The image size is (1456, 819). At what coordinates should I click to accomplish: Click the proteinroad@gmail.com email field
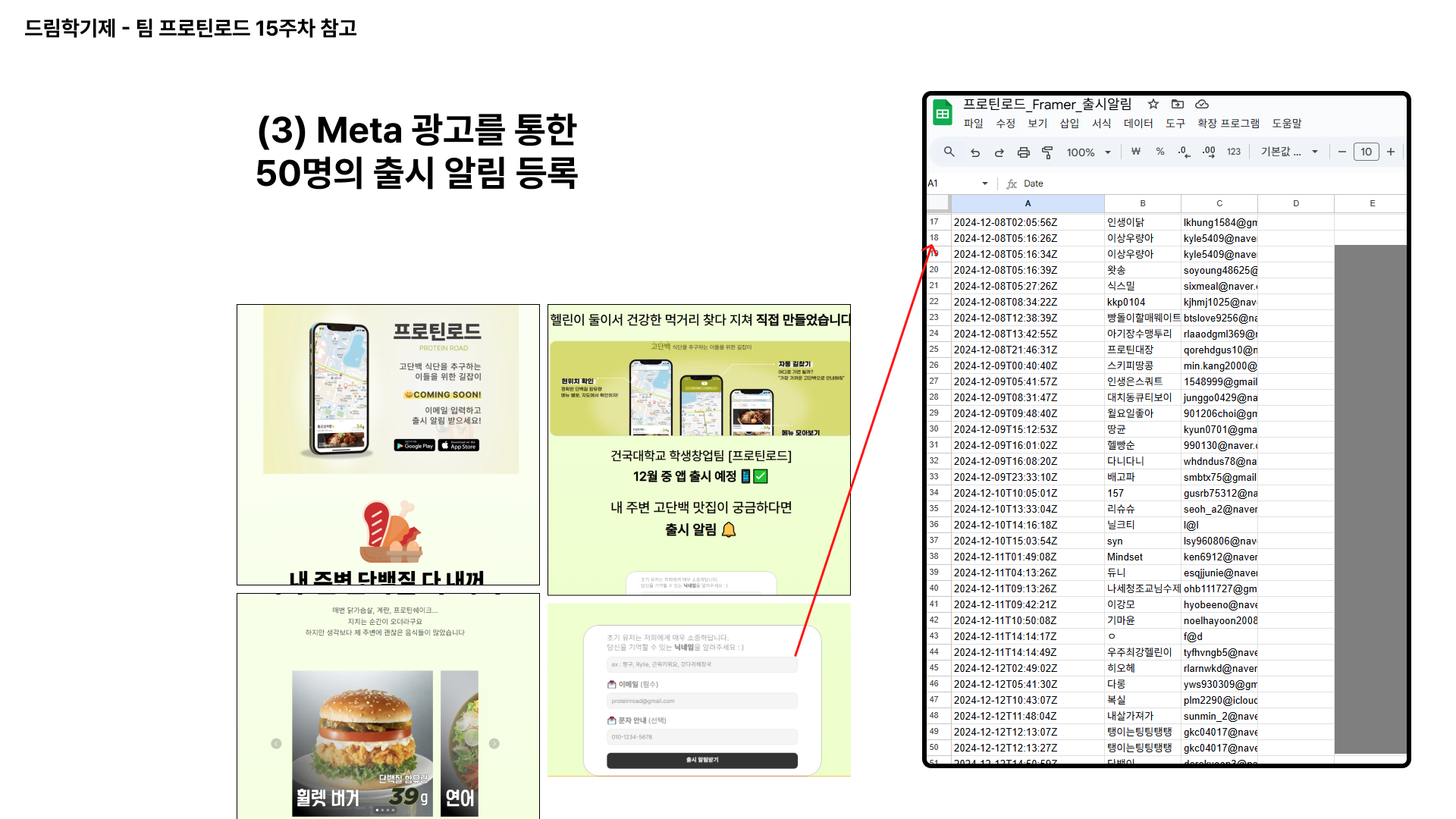702,701
